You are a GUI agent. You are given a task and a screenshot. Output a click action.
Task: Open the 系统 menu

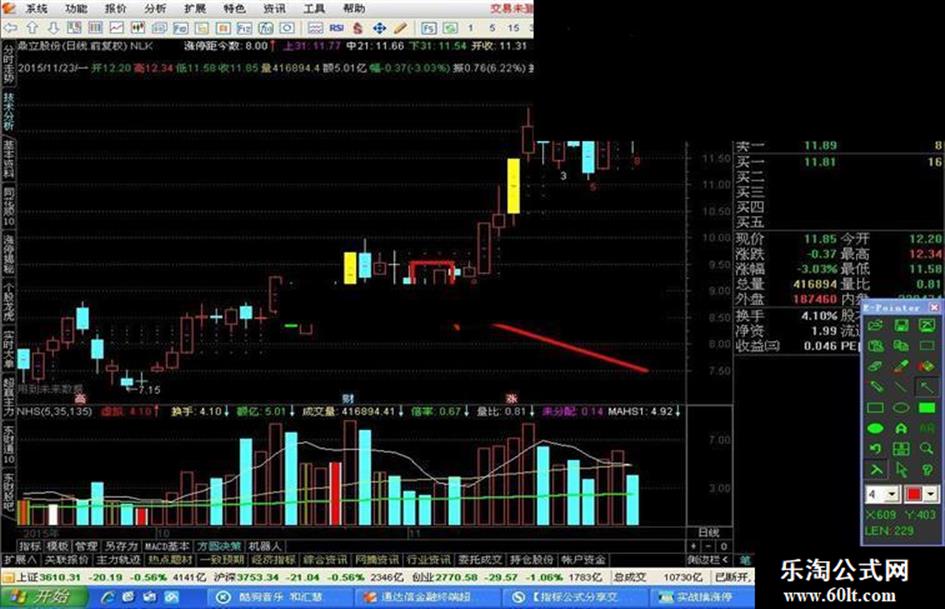coord(36,8)
